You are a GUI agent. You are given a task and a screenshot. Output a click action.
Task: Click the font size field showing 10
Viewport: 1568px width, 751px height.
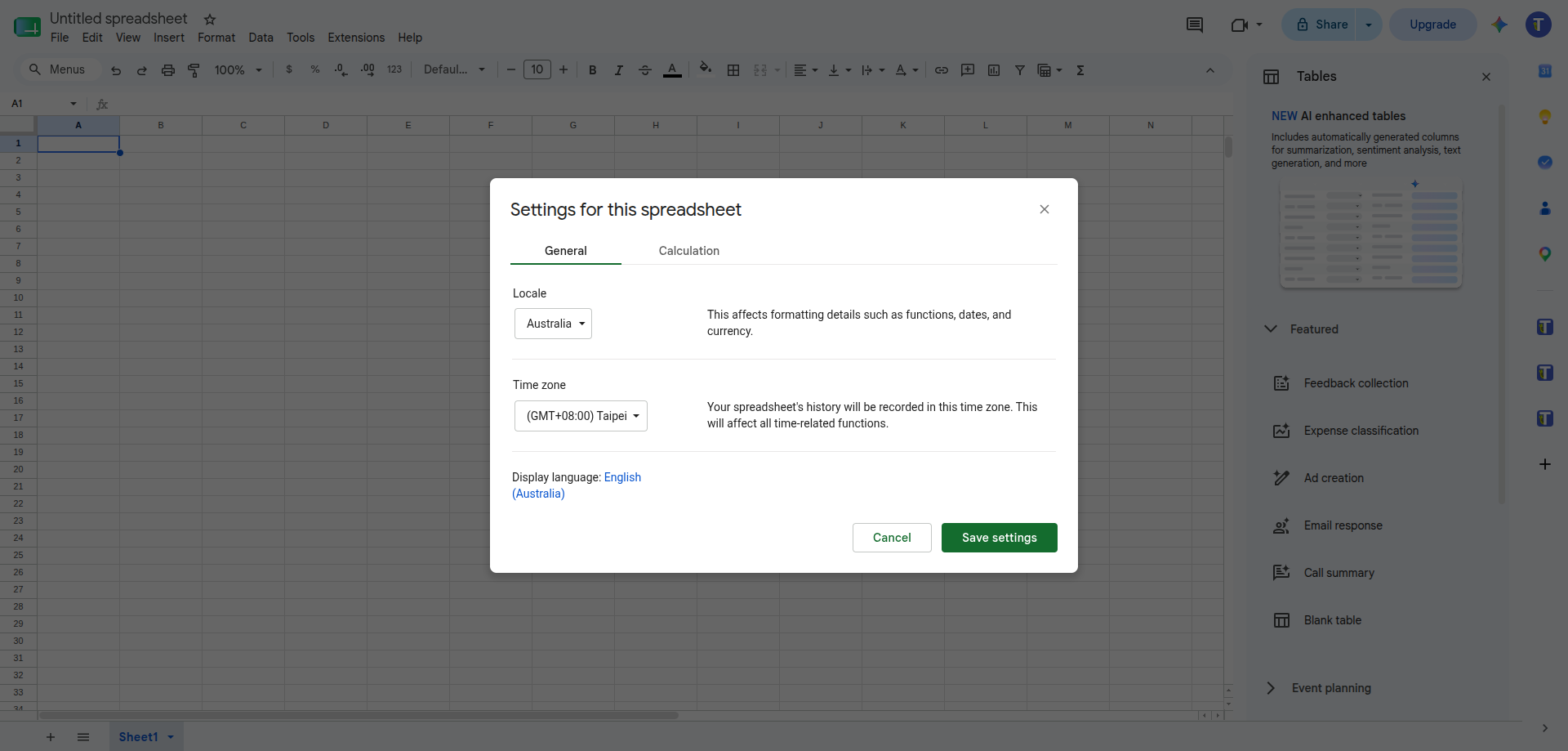click(537, 69)
